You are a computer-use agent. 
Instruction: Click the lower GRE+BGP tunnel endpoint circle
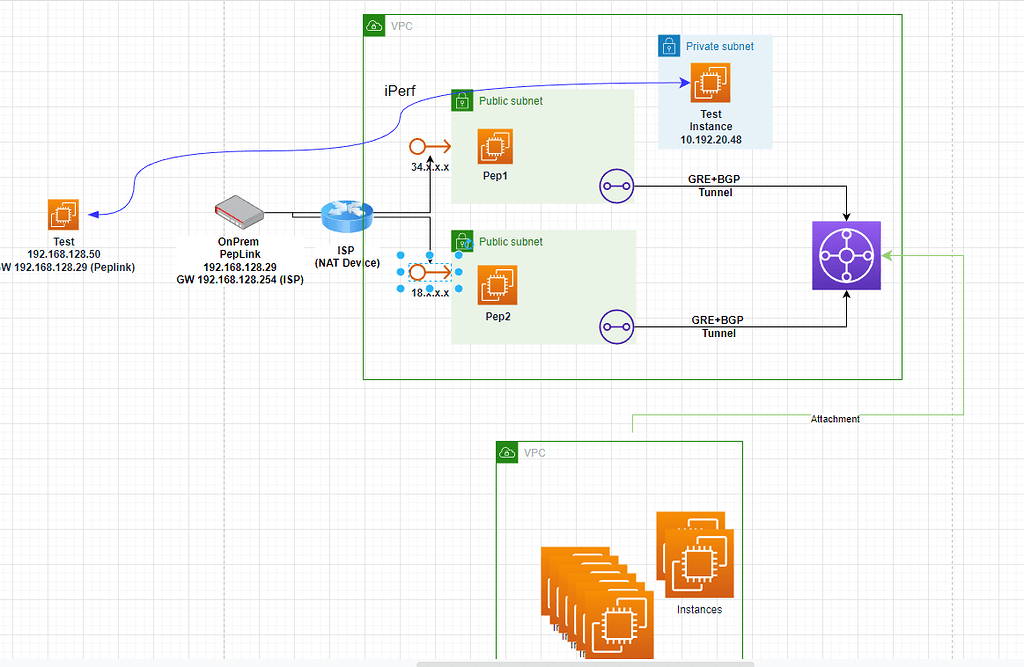[616, 327]
